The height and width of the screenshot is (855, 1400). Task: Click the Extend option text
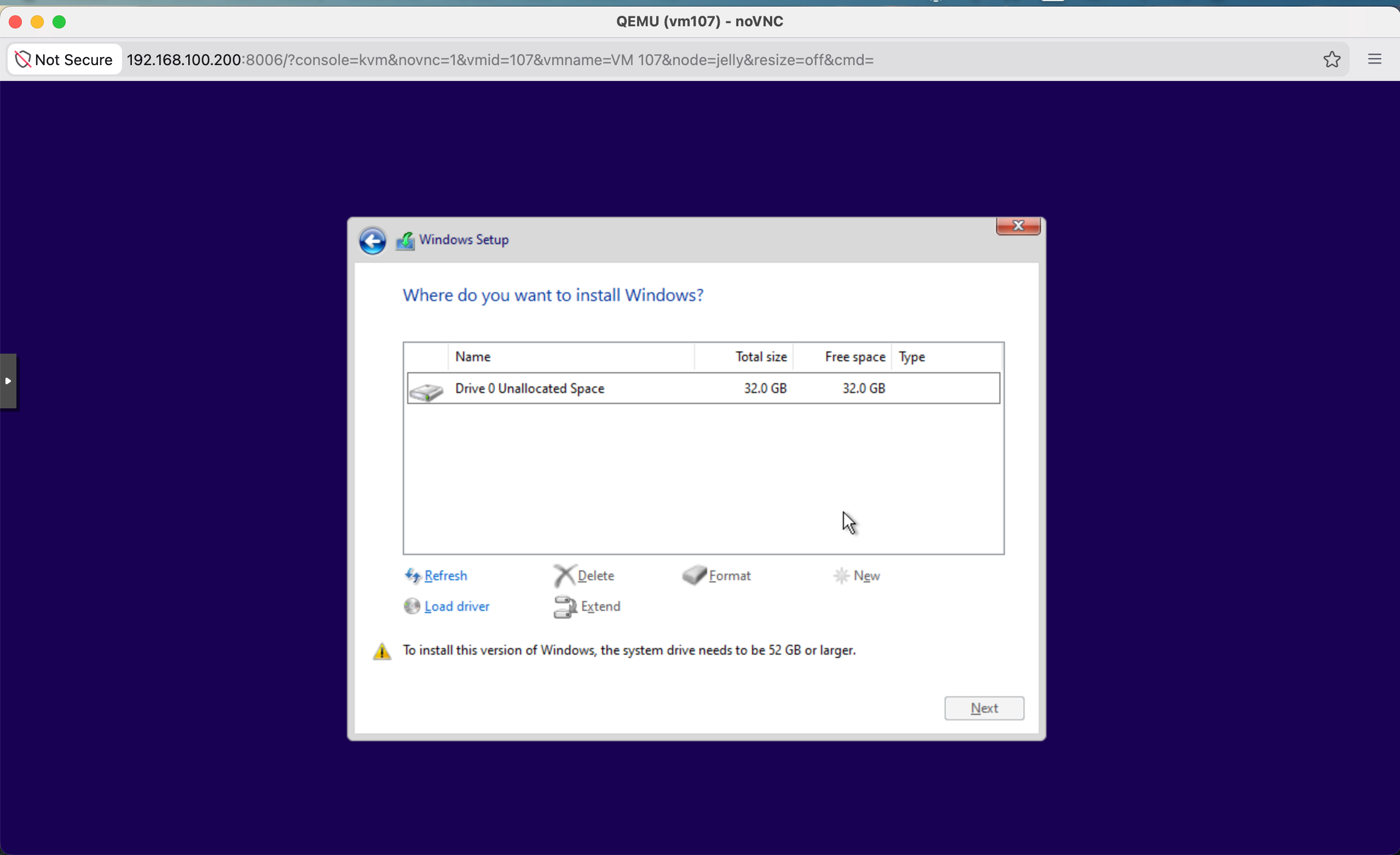click(x=600, y=606)
